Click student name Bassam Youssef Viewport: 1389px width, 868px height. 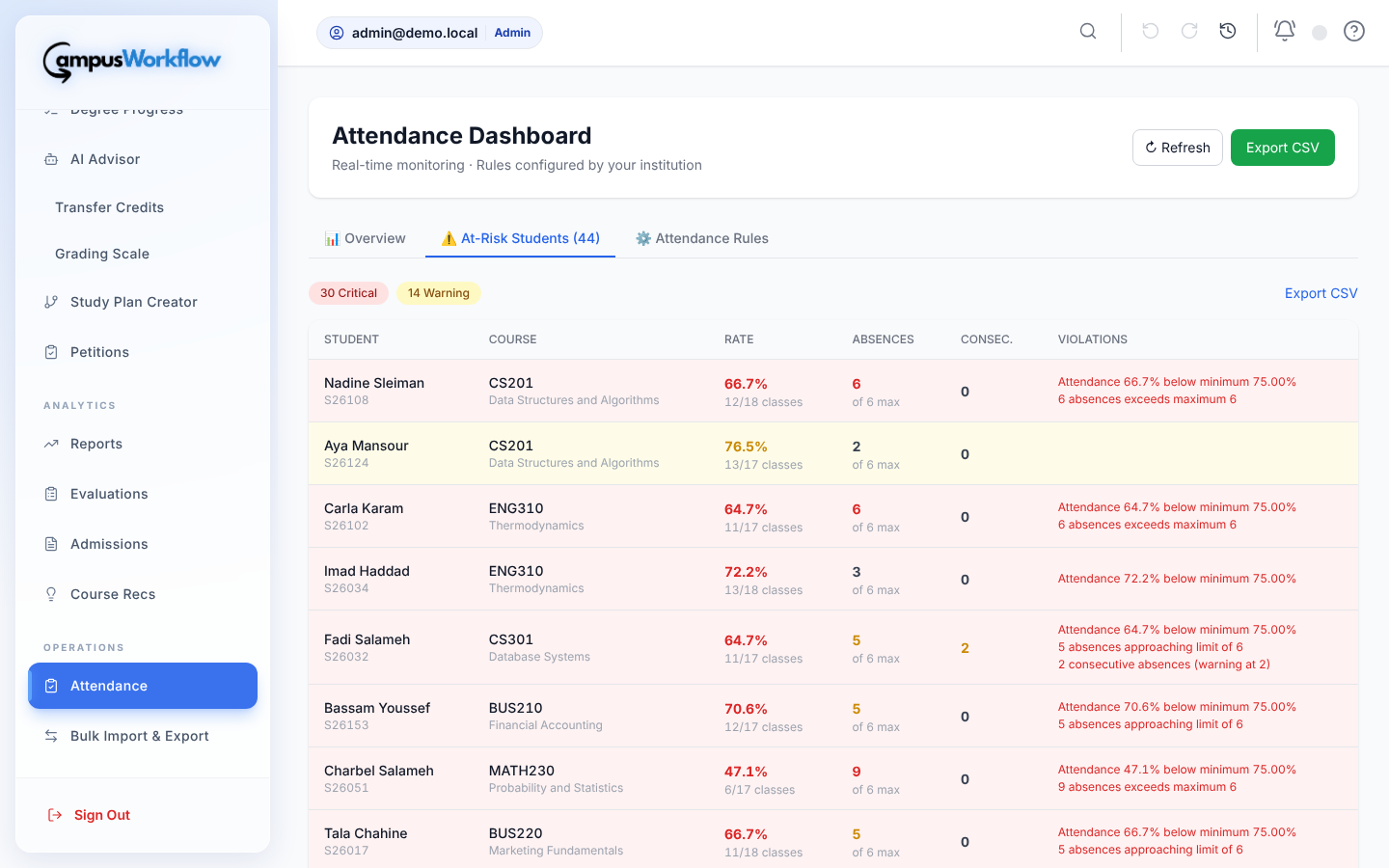point(377,708)
